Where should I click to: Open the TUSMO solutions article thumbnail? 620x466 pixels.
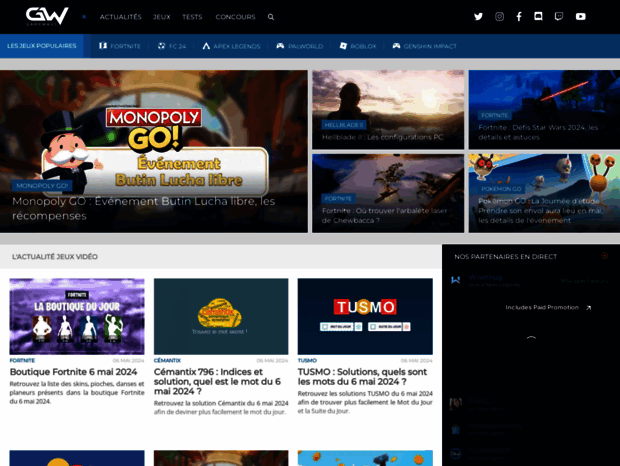click(x=365, y=316)
